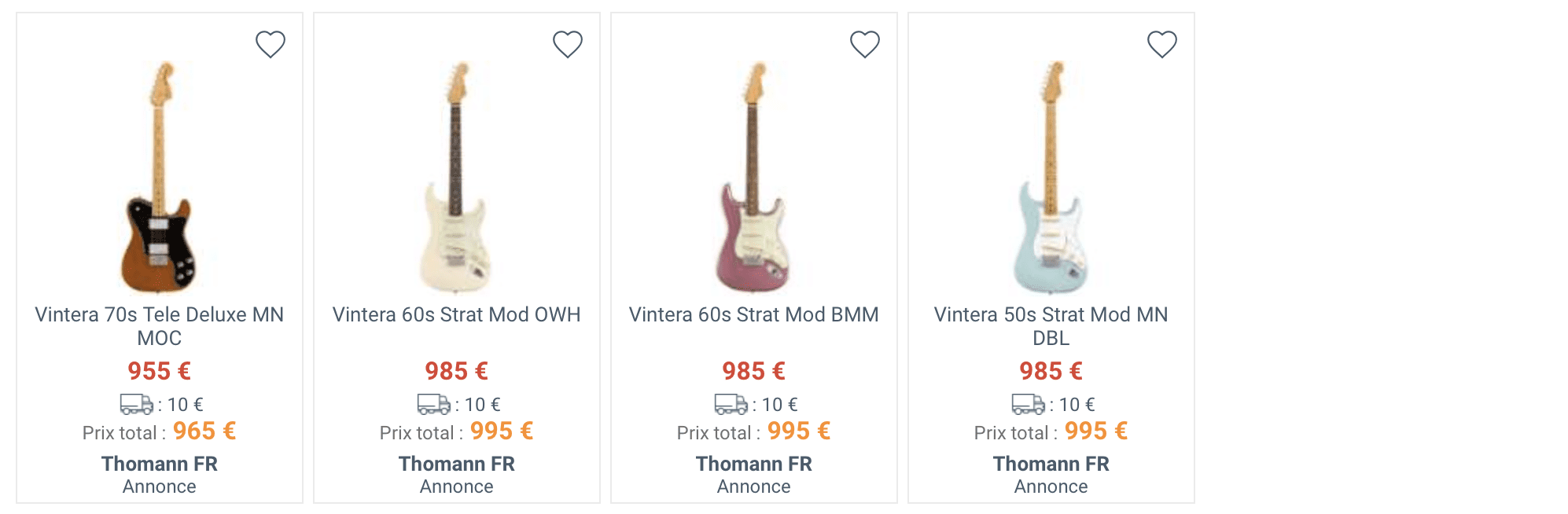This screenshot has height=514, width=1568.
Task: Click Thomann FR seller on Strat OWH card
Action: tap(456, 464)
